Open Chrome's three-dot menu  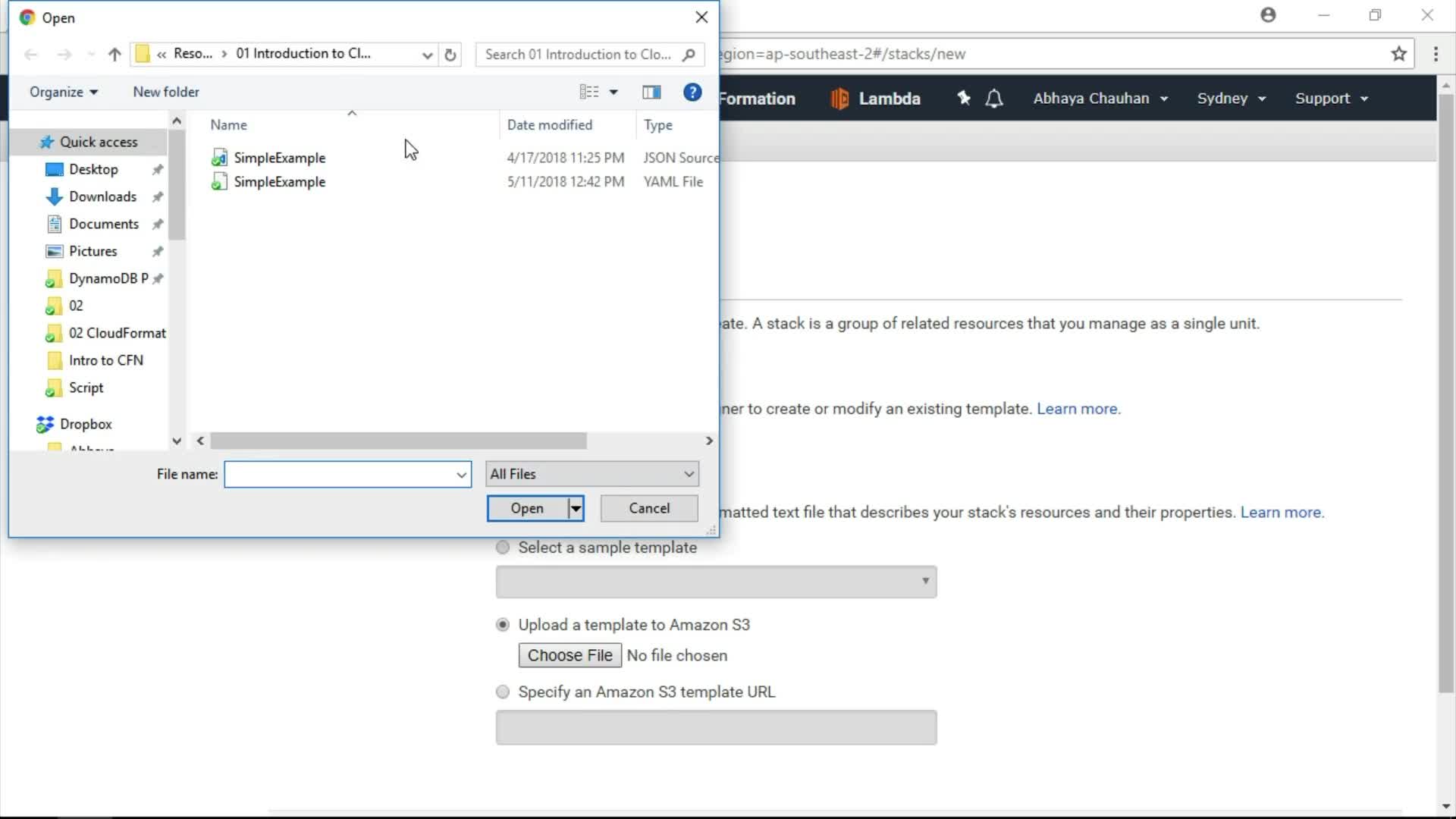tap(1436, 54)
